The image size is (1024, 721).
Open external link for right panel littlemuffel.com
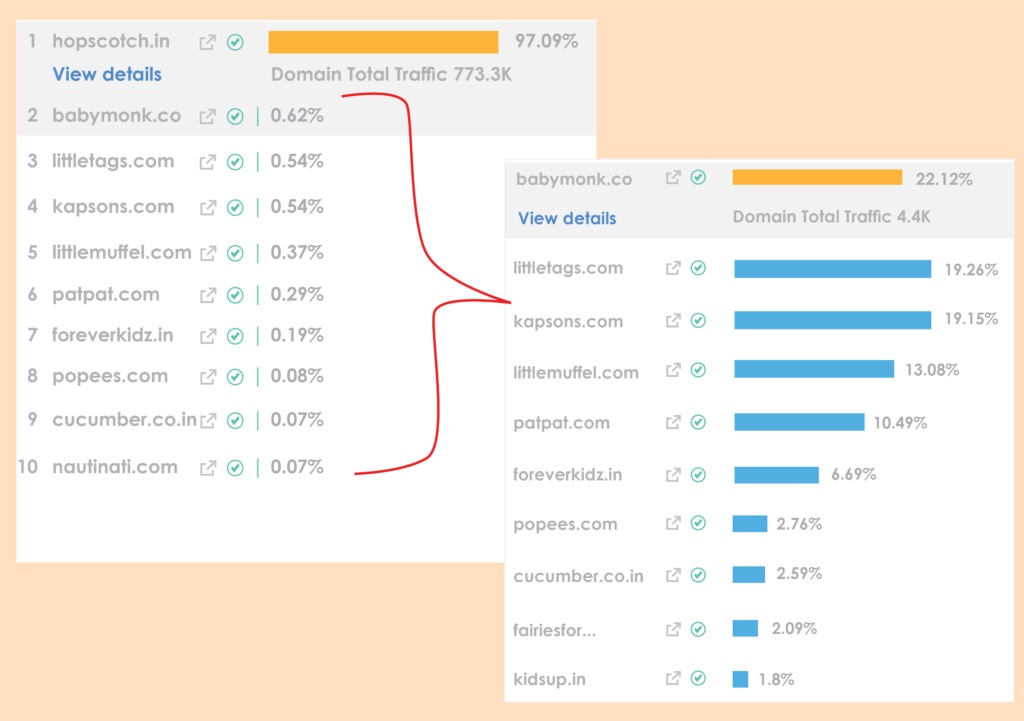(673, 370)
